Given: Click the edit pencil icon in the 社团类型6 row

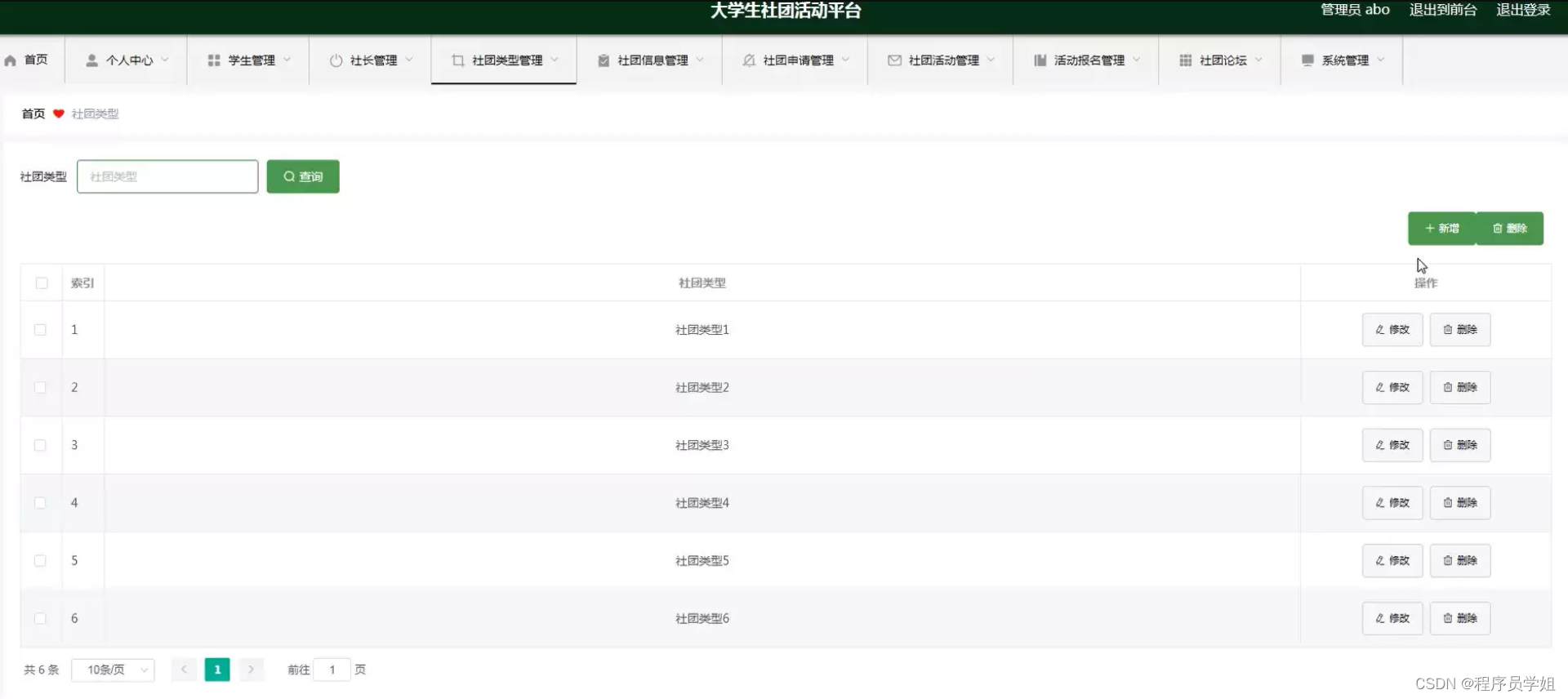Looking at the screenshot, I should click(1380, 618).
